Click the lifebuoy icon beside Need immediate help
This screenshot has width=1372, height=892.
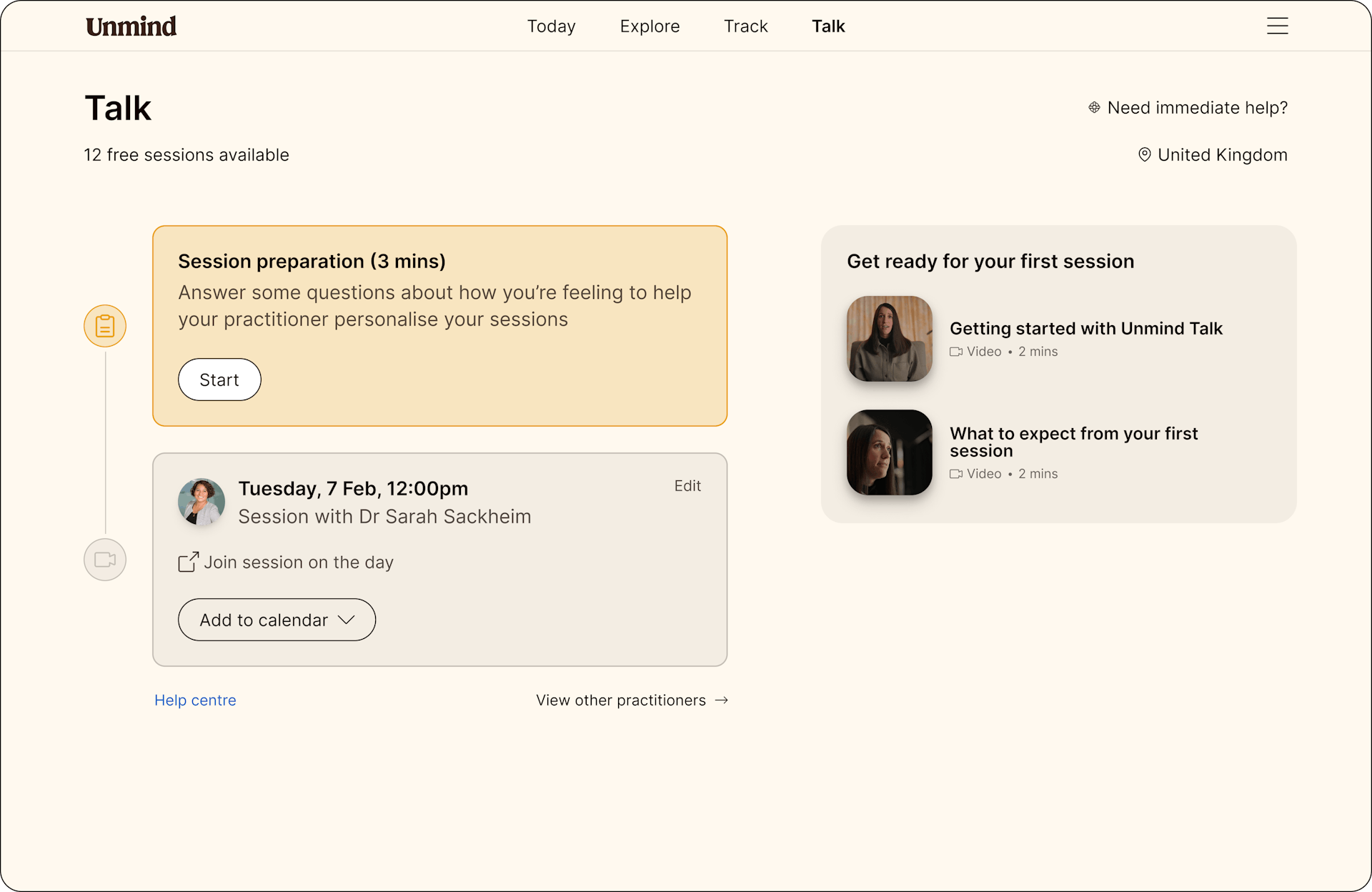(x=1094, y=108)
